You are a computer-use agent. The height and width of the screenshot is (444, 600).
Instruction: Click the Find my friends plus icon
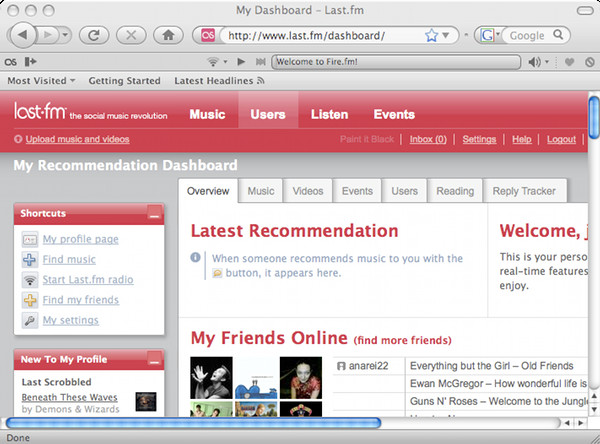[30, 300]
